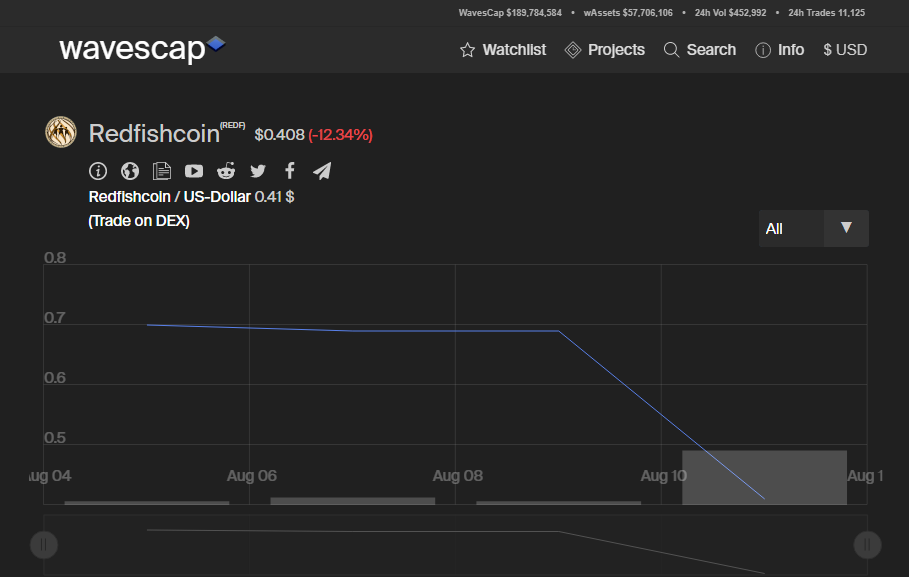
Task: Click the Info circle icon in navigation
Action: pos(763,50)
